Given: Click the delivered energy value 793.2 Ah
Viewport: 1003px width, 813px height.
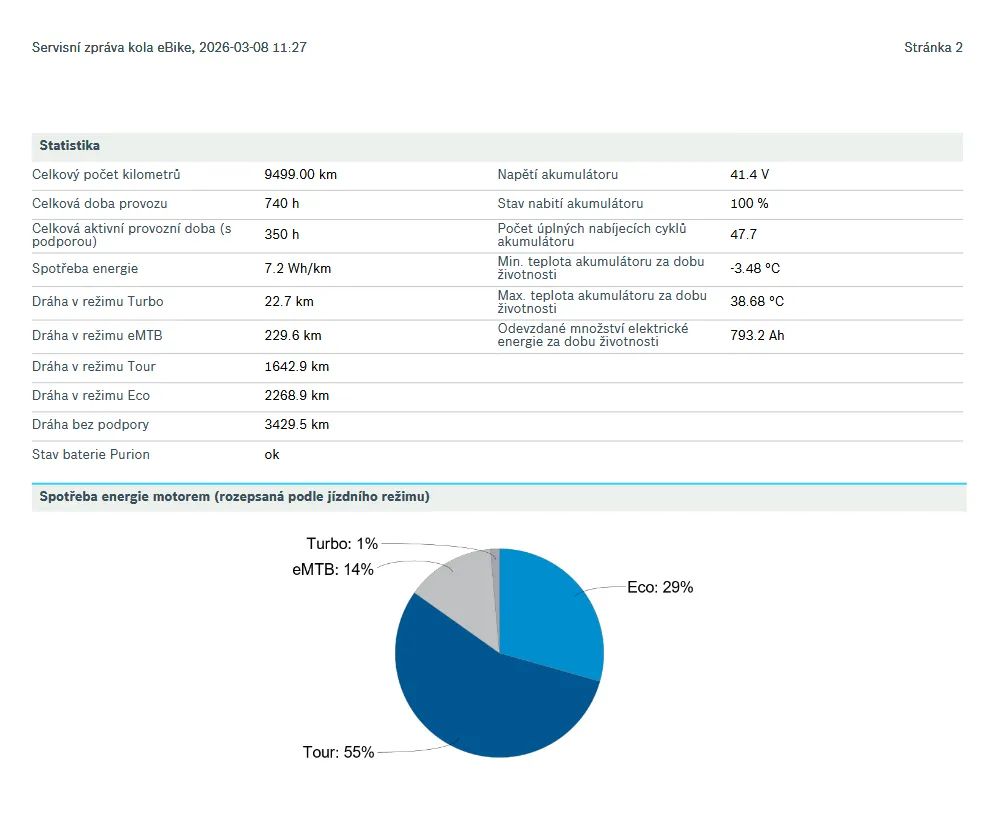Looking at the screenshot, I should 757,336.
